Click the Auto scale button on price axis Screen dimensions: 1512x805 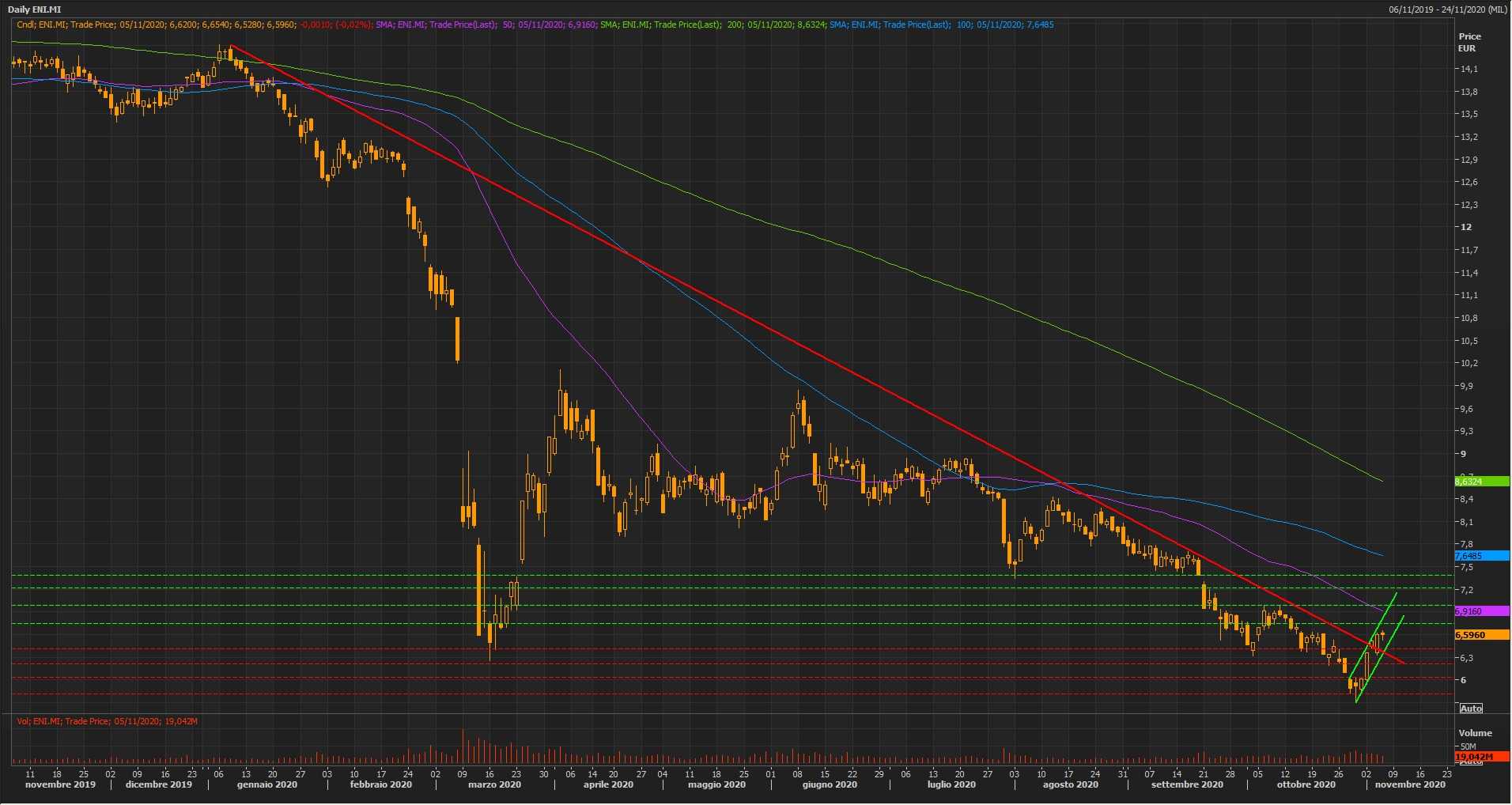[1471, 709]
